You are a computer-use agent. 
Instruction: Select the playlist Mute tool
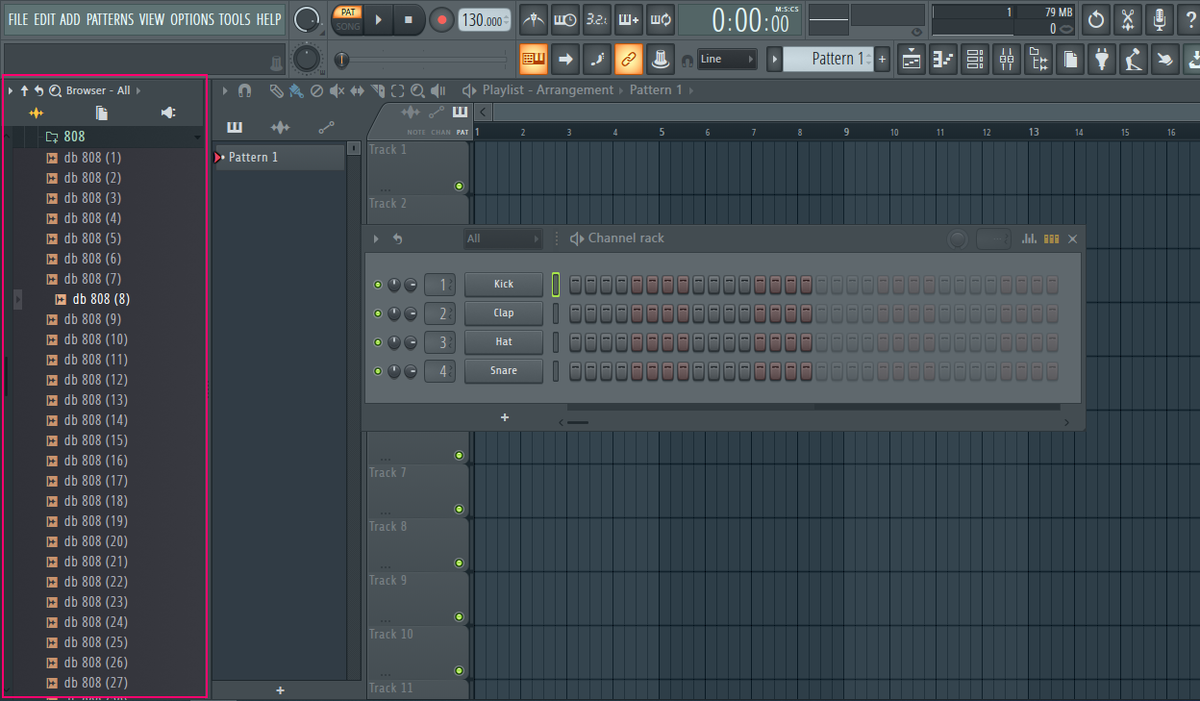336,90
